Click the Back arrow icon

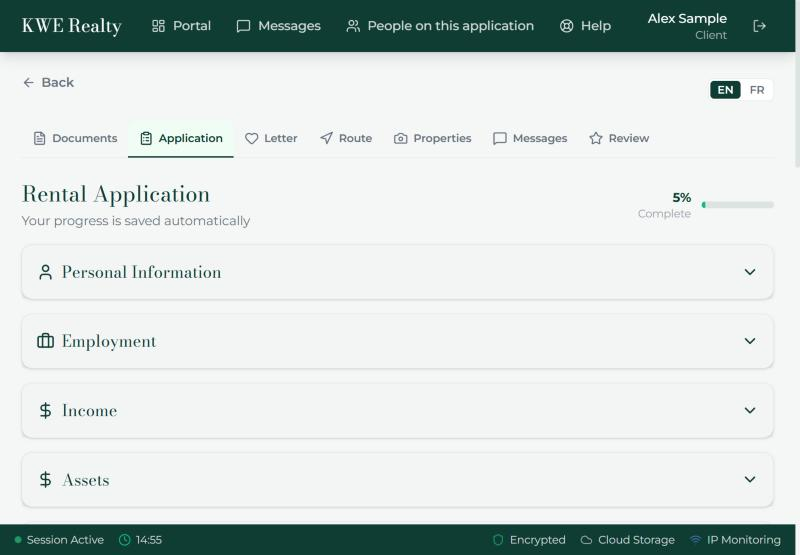[x=29, y=83]
